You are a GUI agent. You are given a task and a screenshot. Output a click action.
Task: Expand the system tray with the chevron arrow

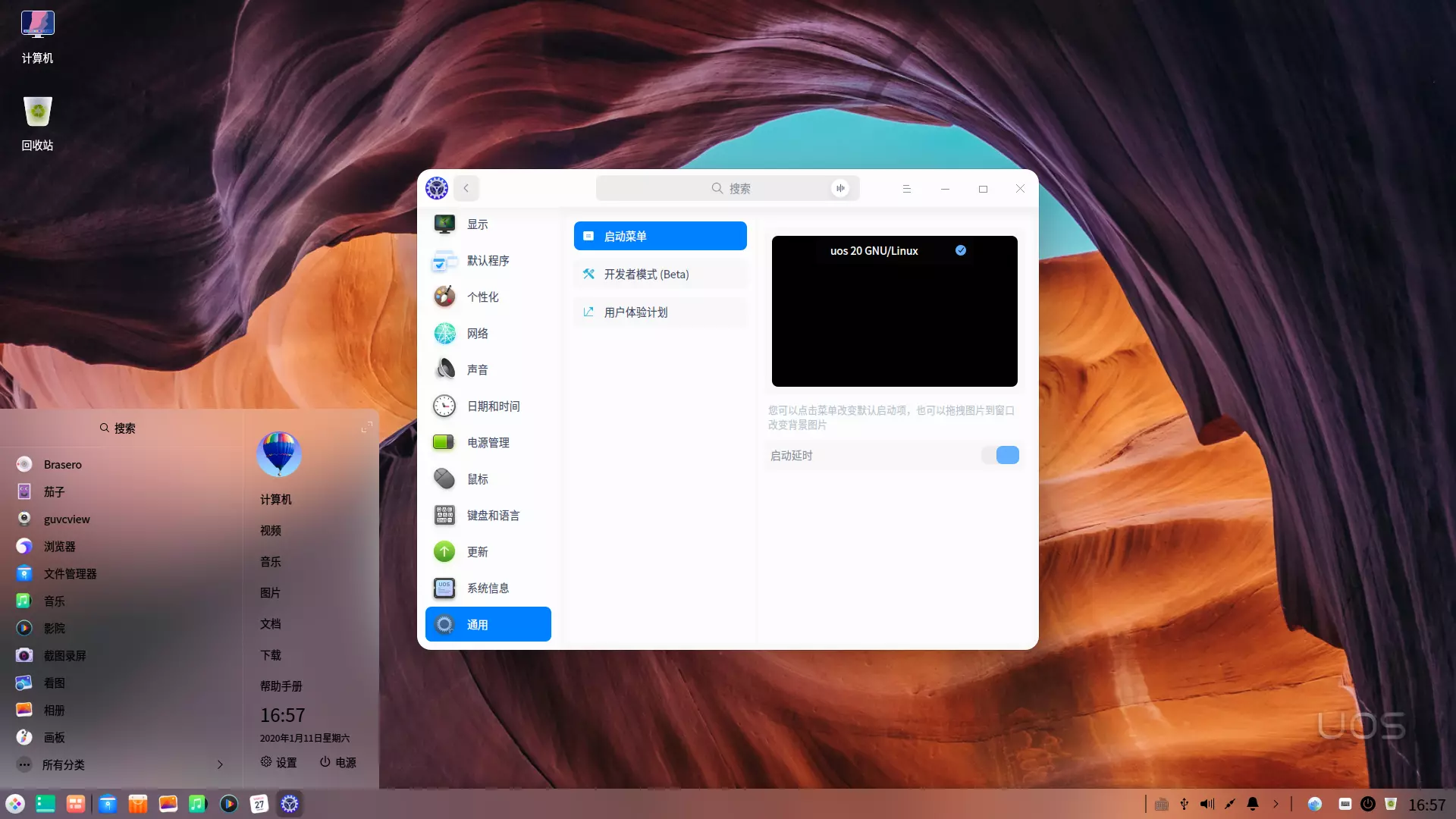pyautogui.click(x=1277, y=804)
